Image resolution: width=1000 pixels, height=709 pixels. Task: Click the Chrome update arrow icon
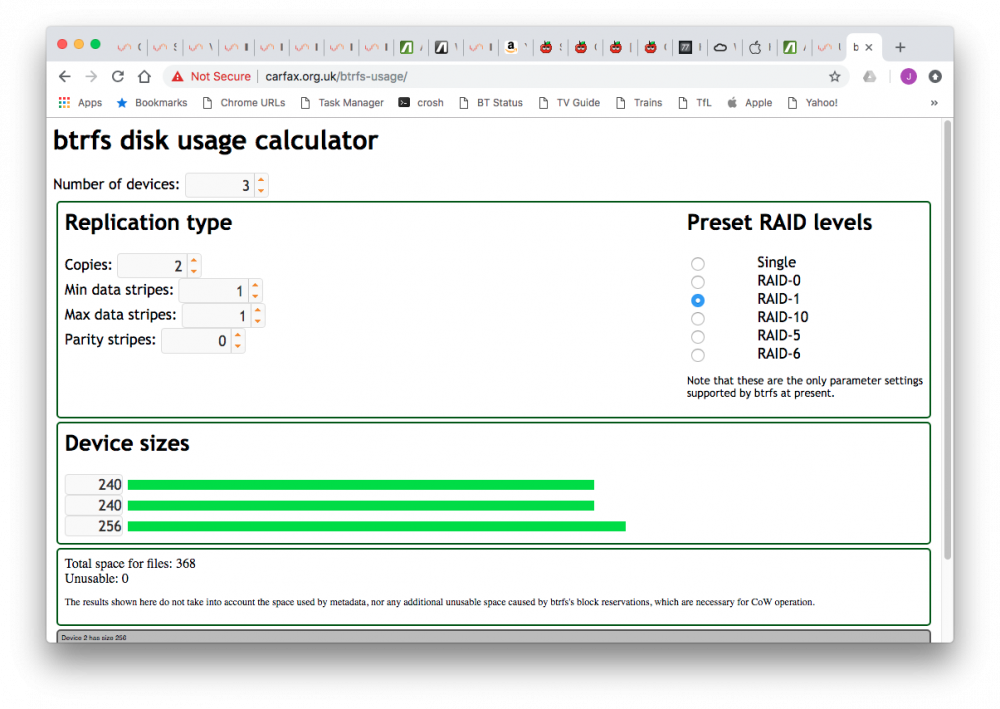tap(935, 77)
